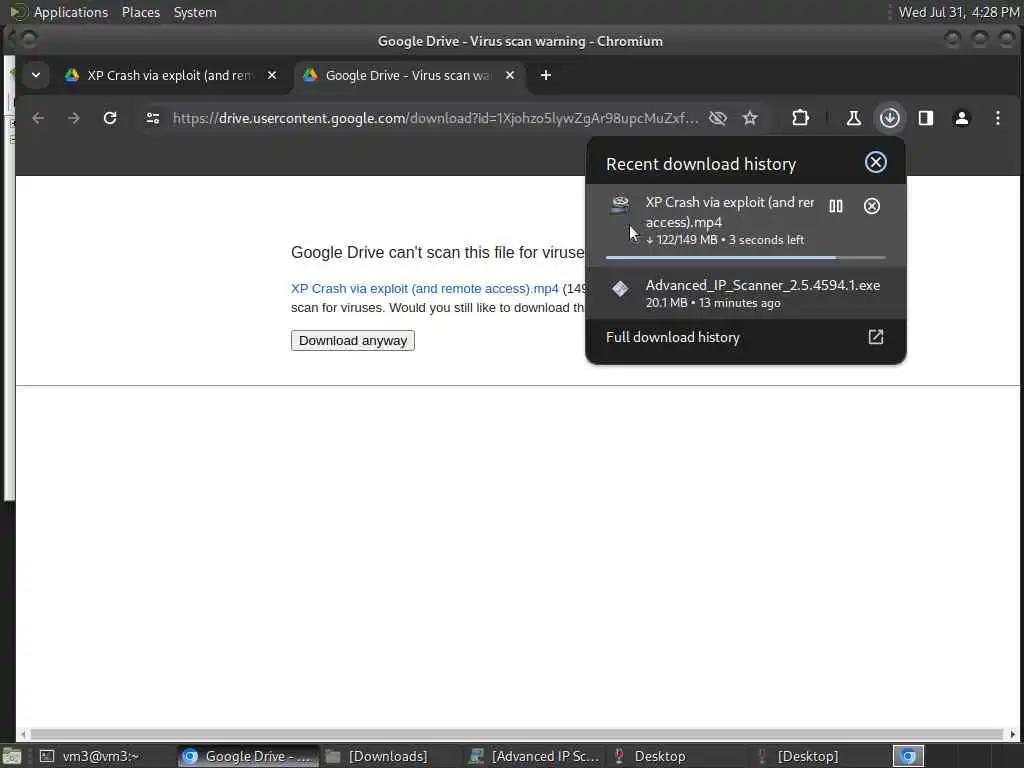Image resolution: width=1024 pixels, height=768 pixels.
Task: Bookmark this page with the star
Action: pos(750,118)
